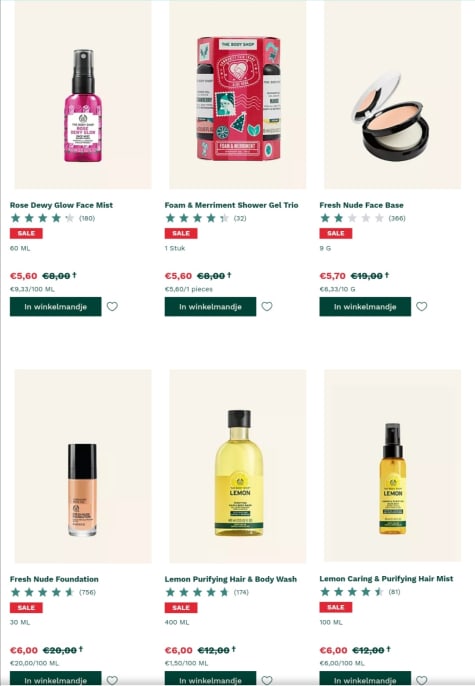The width and height of the screenshot is (475, 686).
Task: View the (756) reviews for Fresh Nude Foundation
Action: coord(87,592)
